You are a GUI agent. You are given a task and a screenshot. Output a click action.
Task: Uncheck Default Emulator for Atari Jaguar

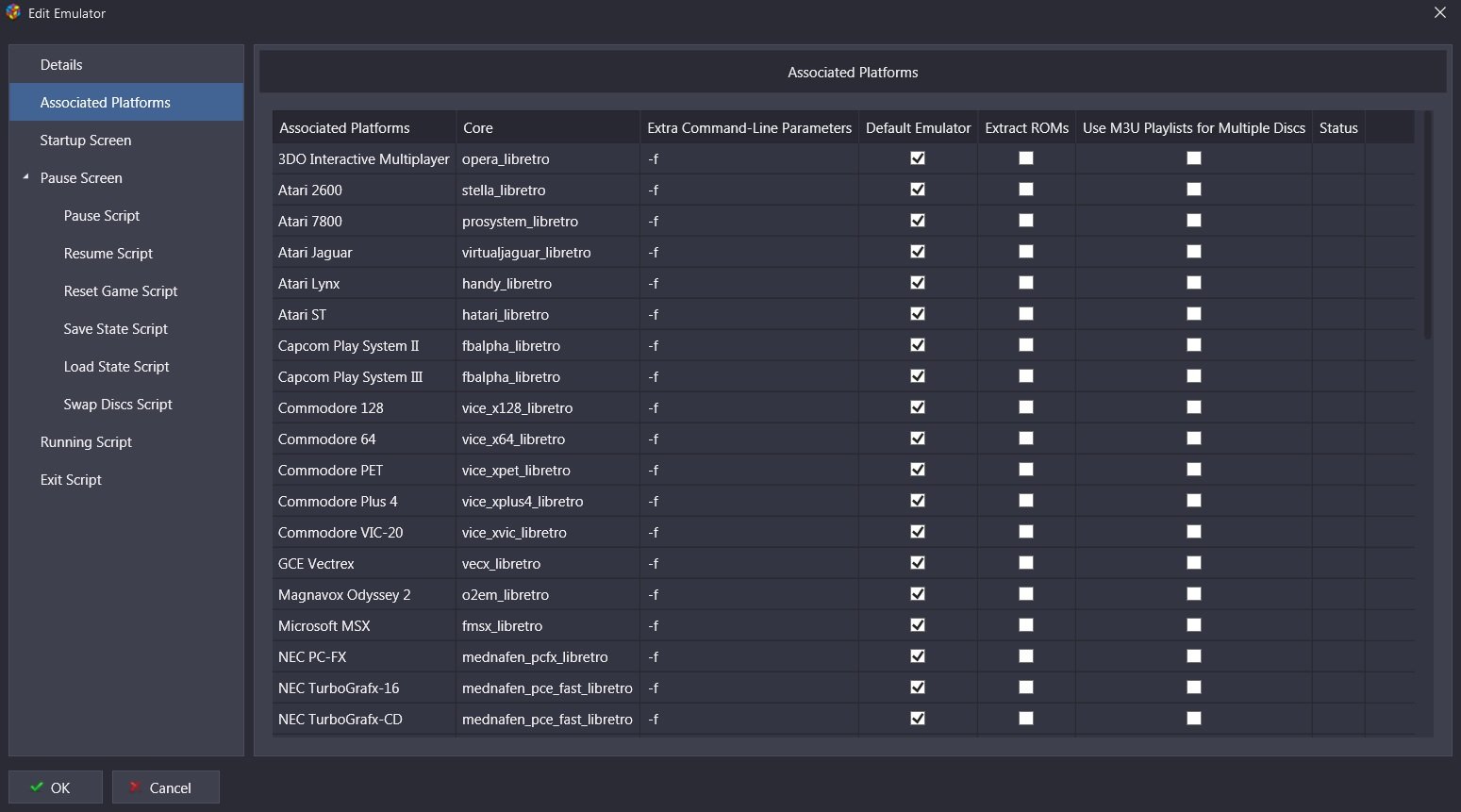(x=918, y=252)
